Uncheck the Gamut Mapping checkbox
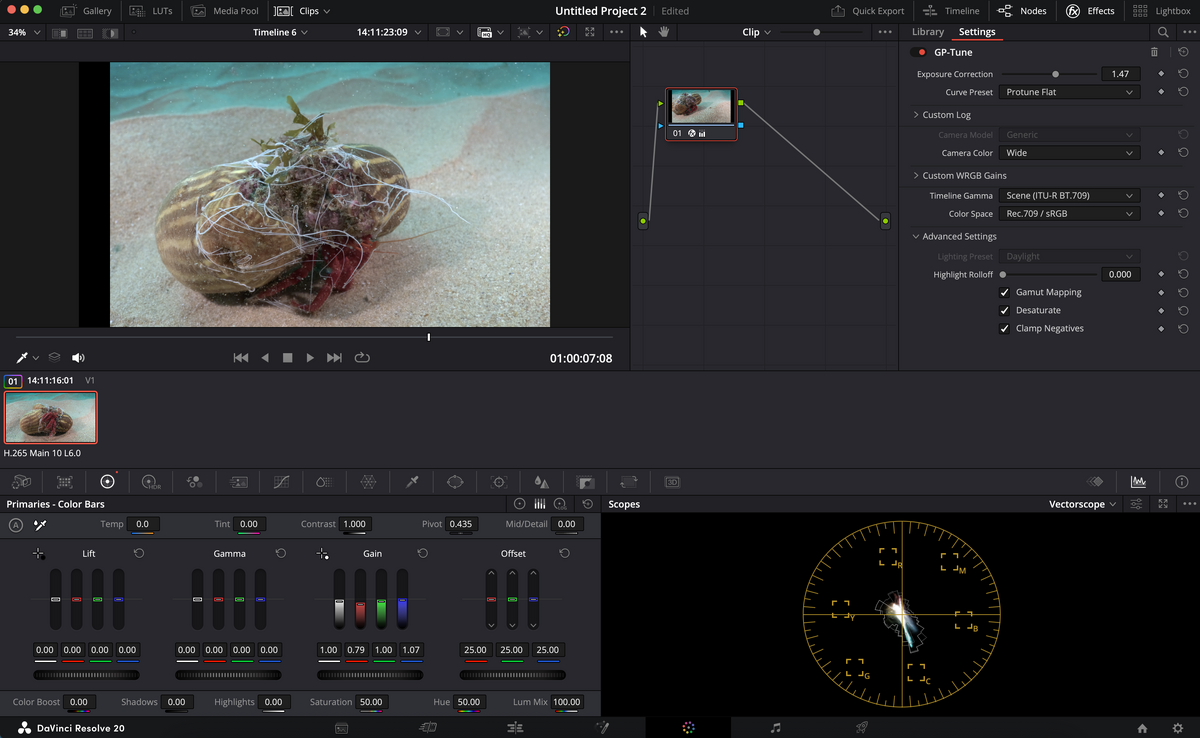Image resolution: width=1200 pixels, height=738 pixels. coord(1004,293)
